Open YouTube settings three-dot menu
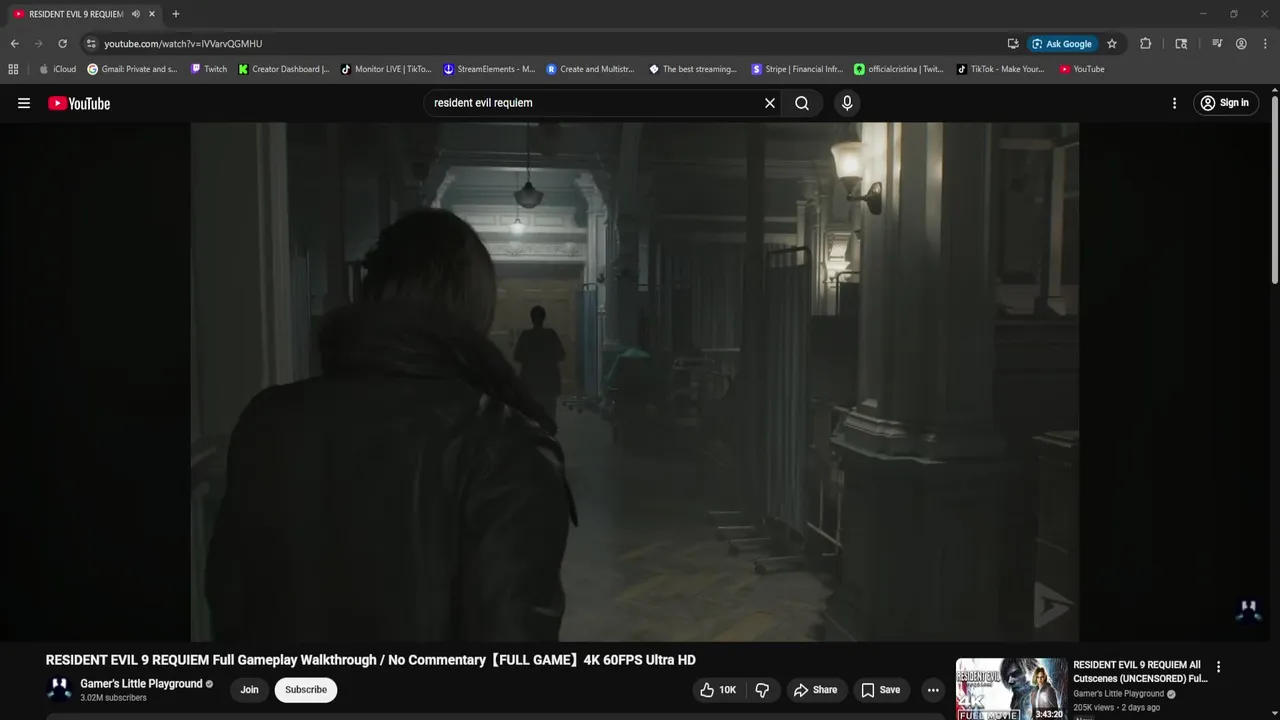This screenshot has width=1280, height=720. 1174,103
